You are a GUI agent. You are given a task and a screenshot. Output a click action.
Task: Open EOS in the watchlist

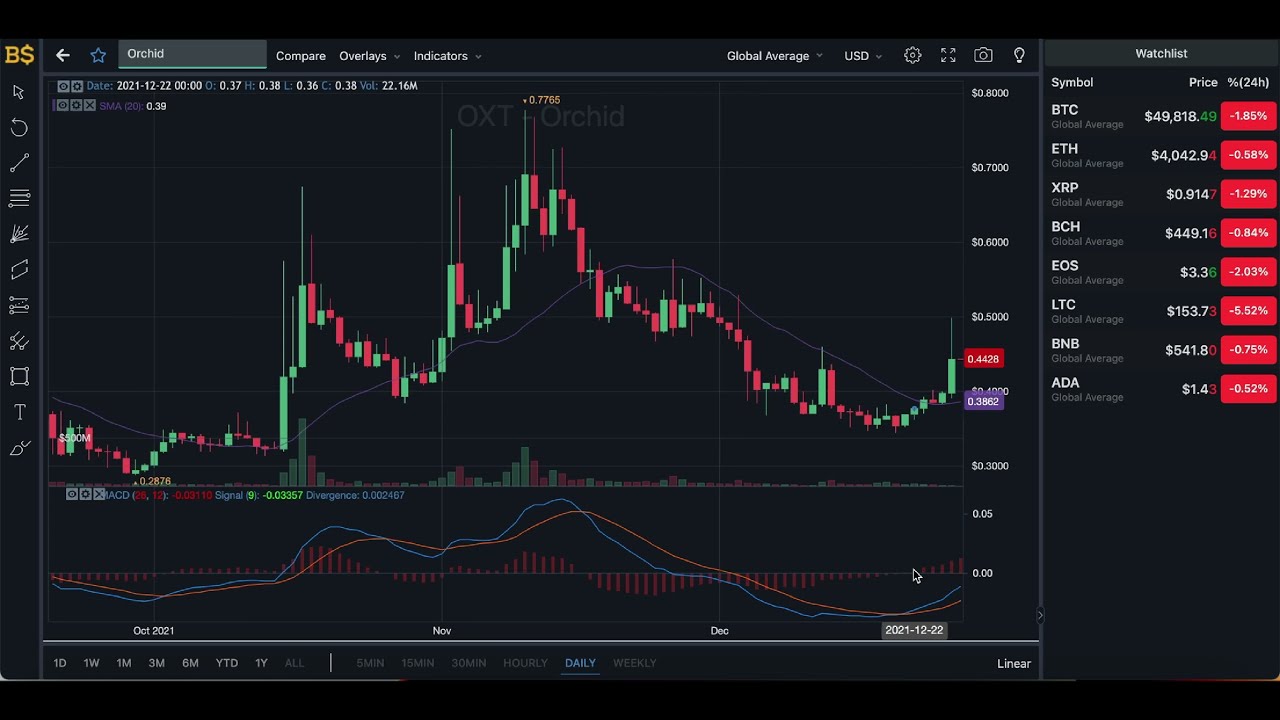1162,272
